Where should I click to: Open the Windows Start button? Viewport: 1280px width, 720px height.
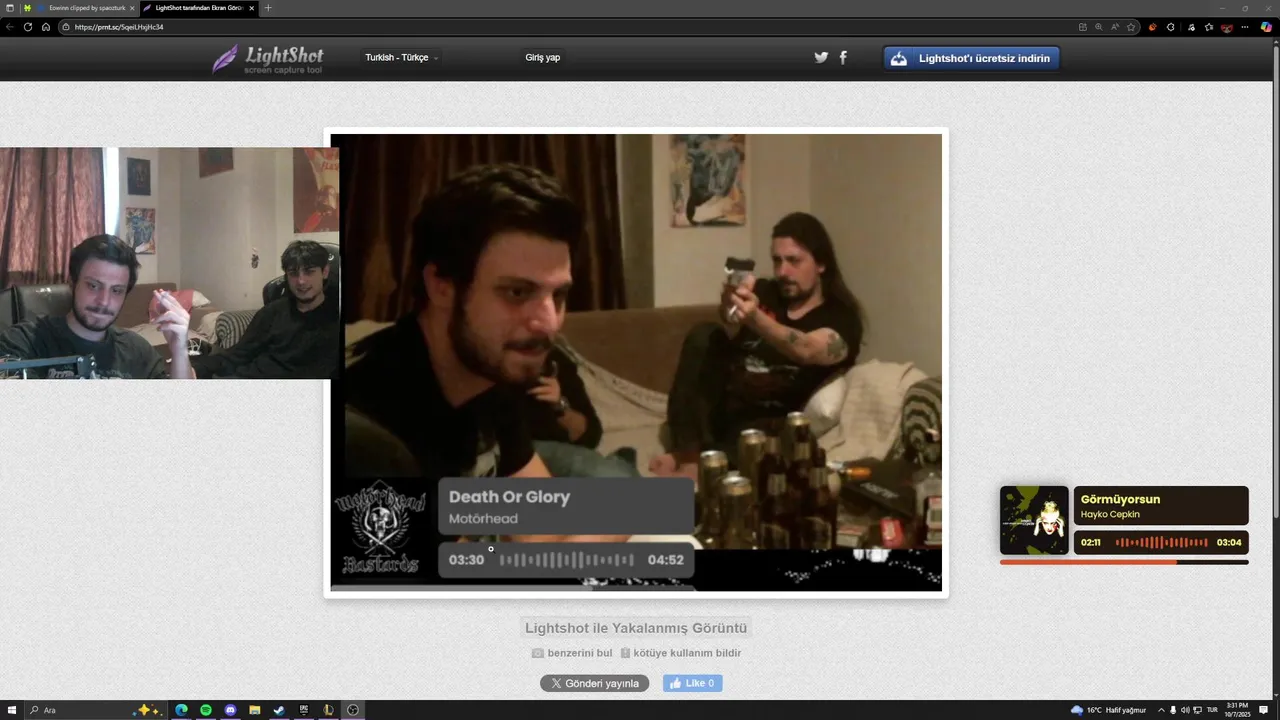(x=10, y=710)
